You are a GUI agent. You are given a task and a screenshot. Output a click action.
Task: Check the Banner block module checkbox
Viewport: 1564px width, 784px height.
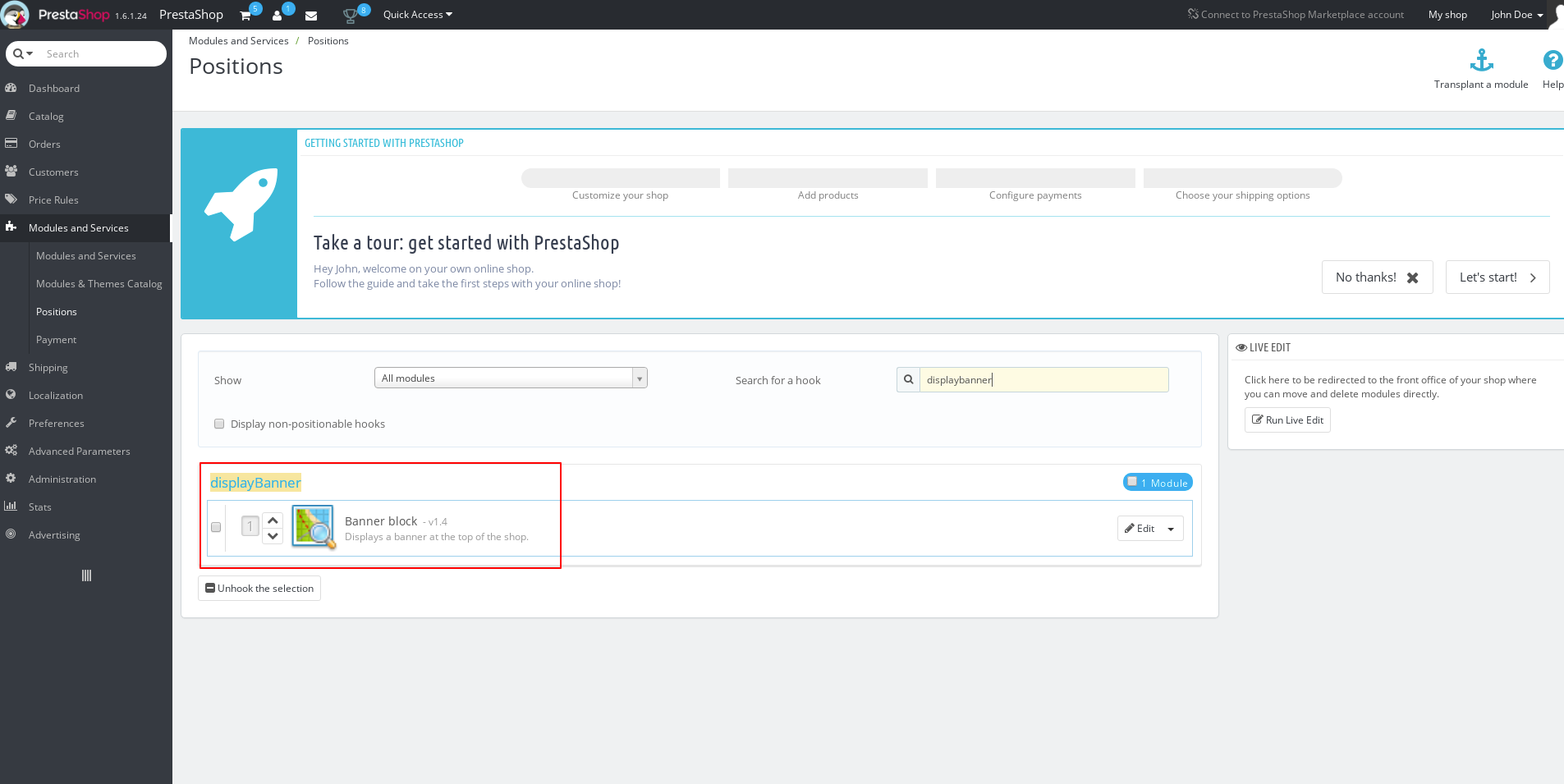(216, 527)
